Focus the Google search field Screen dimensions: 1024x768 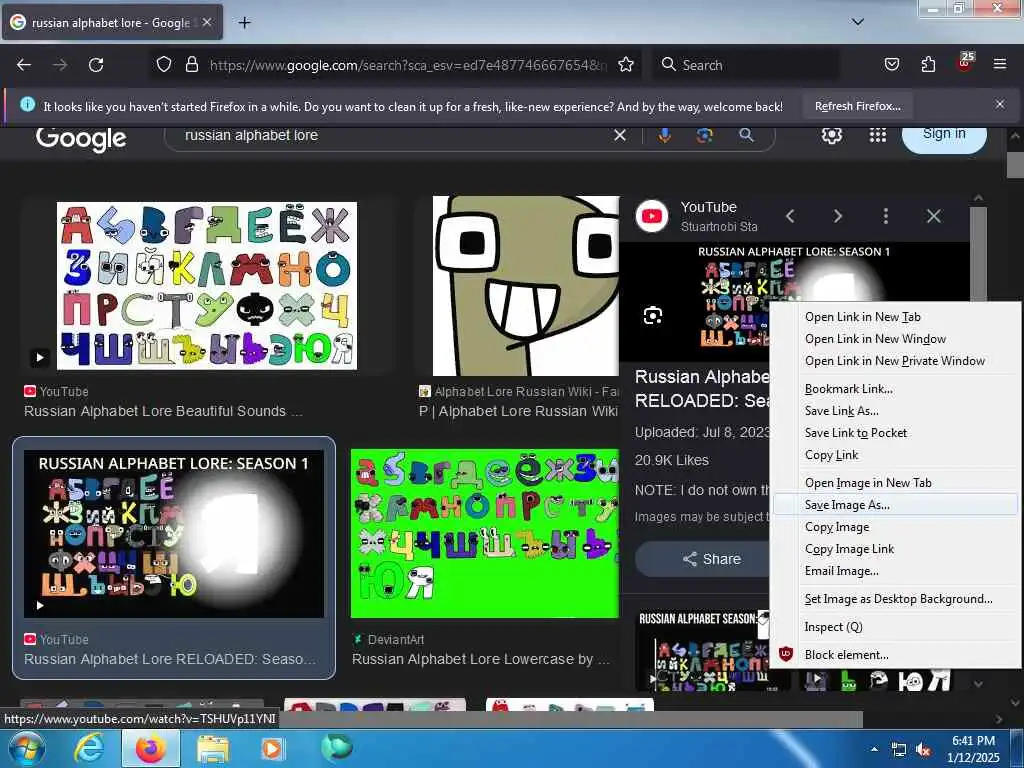392,135
